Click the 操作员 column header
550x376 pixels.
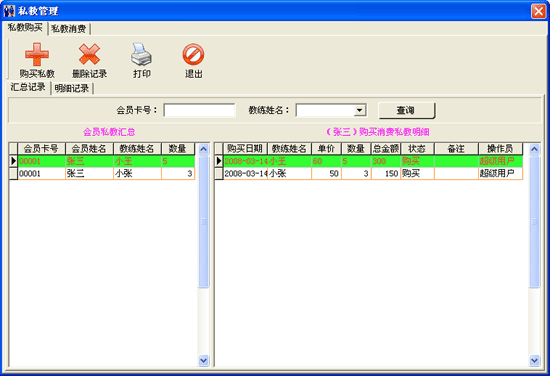pos(501,149)
